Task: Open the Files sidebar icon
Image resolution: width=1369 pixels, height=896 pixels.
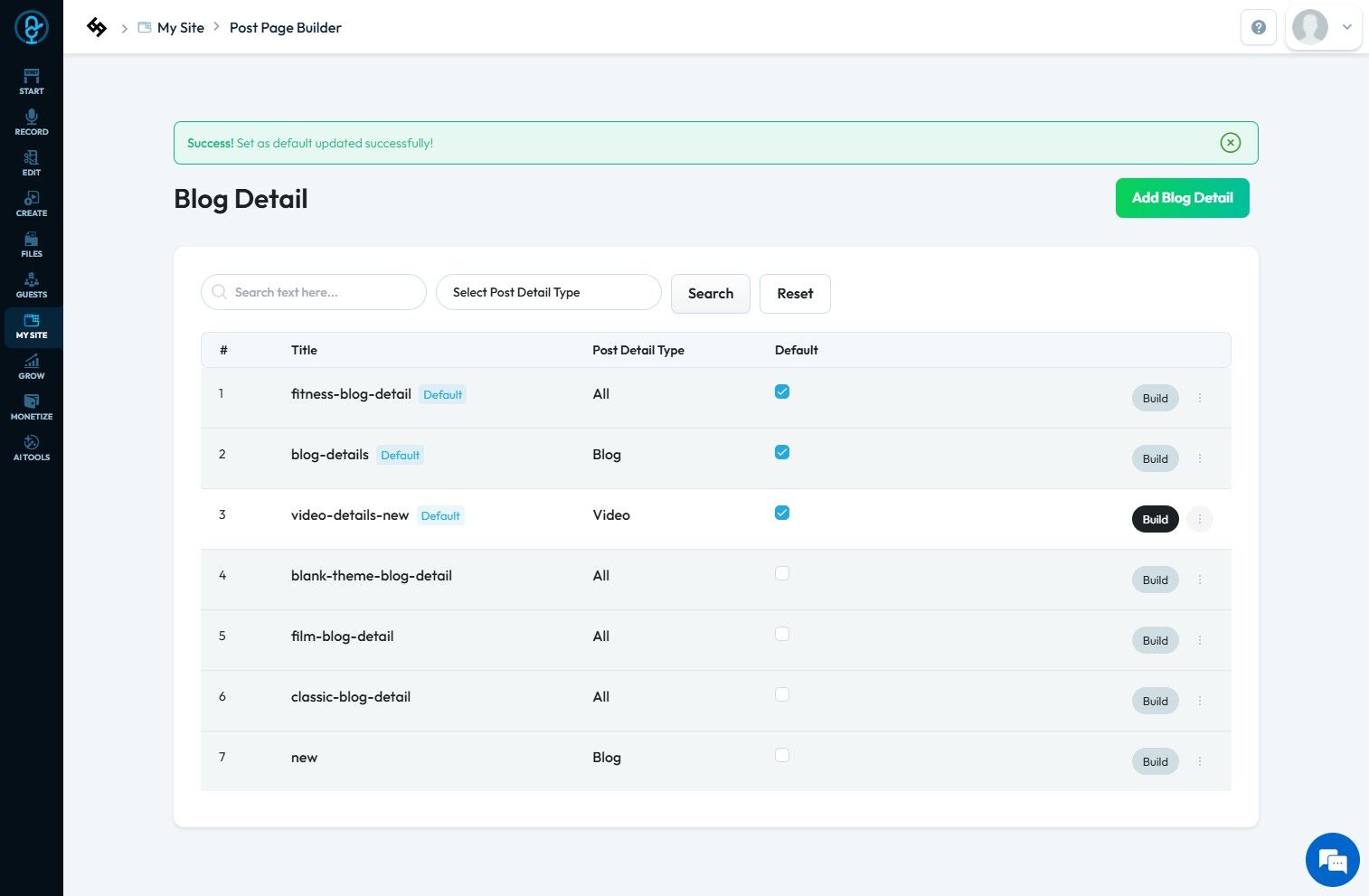Action: tap(32, 244)
